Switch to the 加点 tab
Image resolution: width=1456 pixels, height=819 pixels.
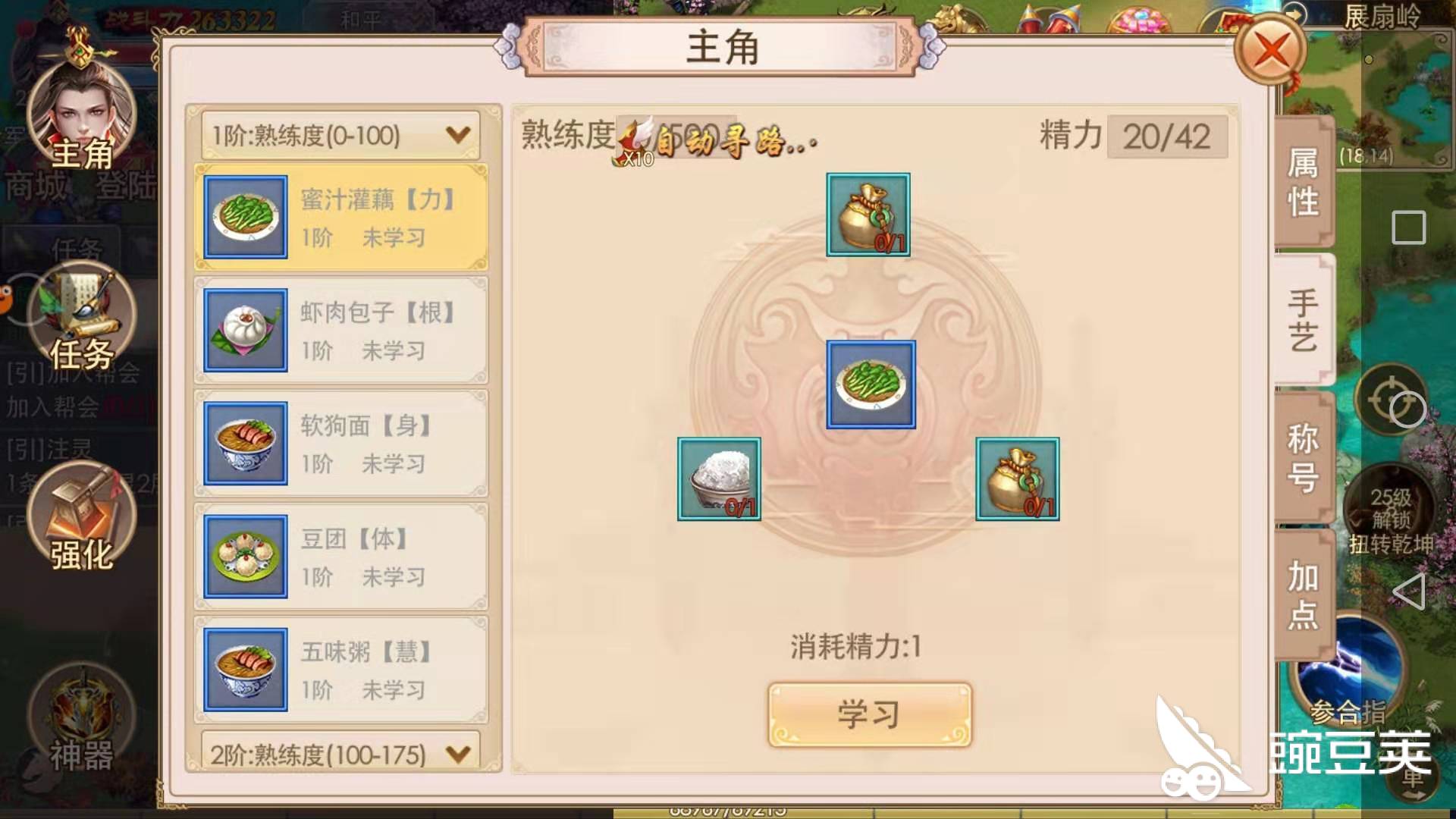[x=1304, y=595]
